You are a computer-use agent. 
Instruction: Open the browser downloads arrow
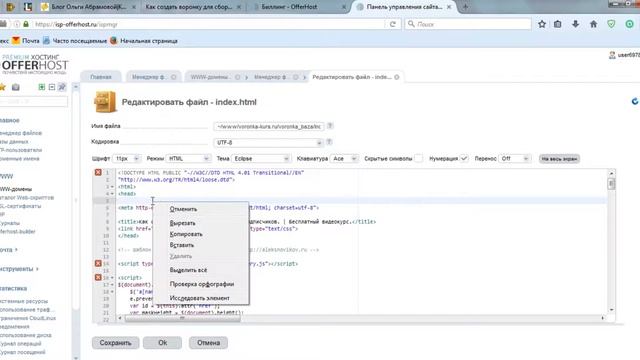tap(576, 24)
